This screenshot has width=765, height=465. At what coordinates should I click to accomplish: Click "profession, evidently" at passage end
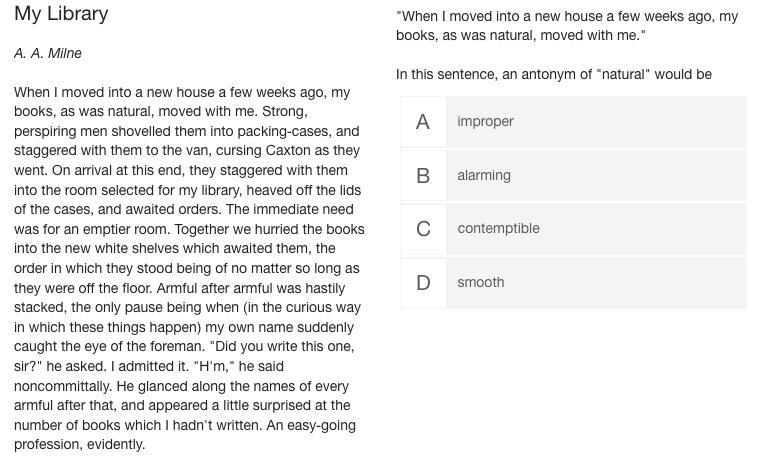point(80,445)
